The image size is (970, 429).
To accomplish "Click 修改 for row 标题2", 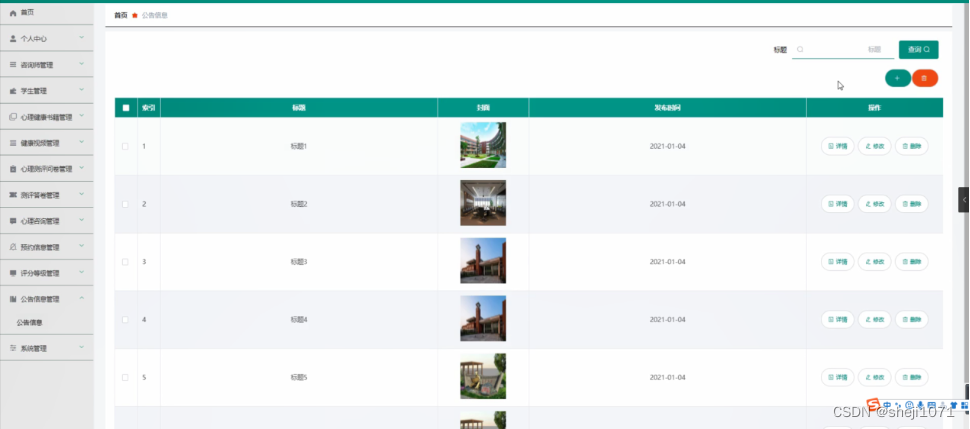I will tap(875, 204).
